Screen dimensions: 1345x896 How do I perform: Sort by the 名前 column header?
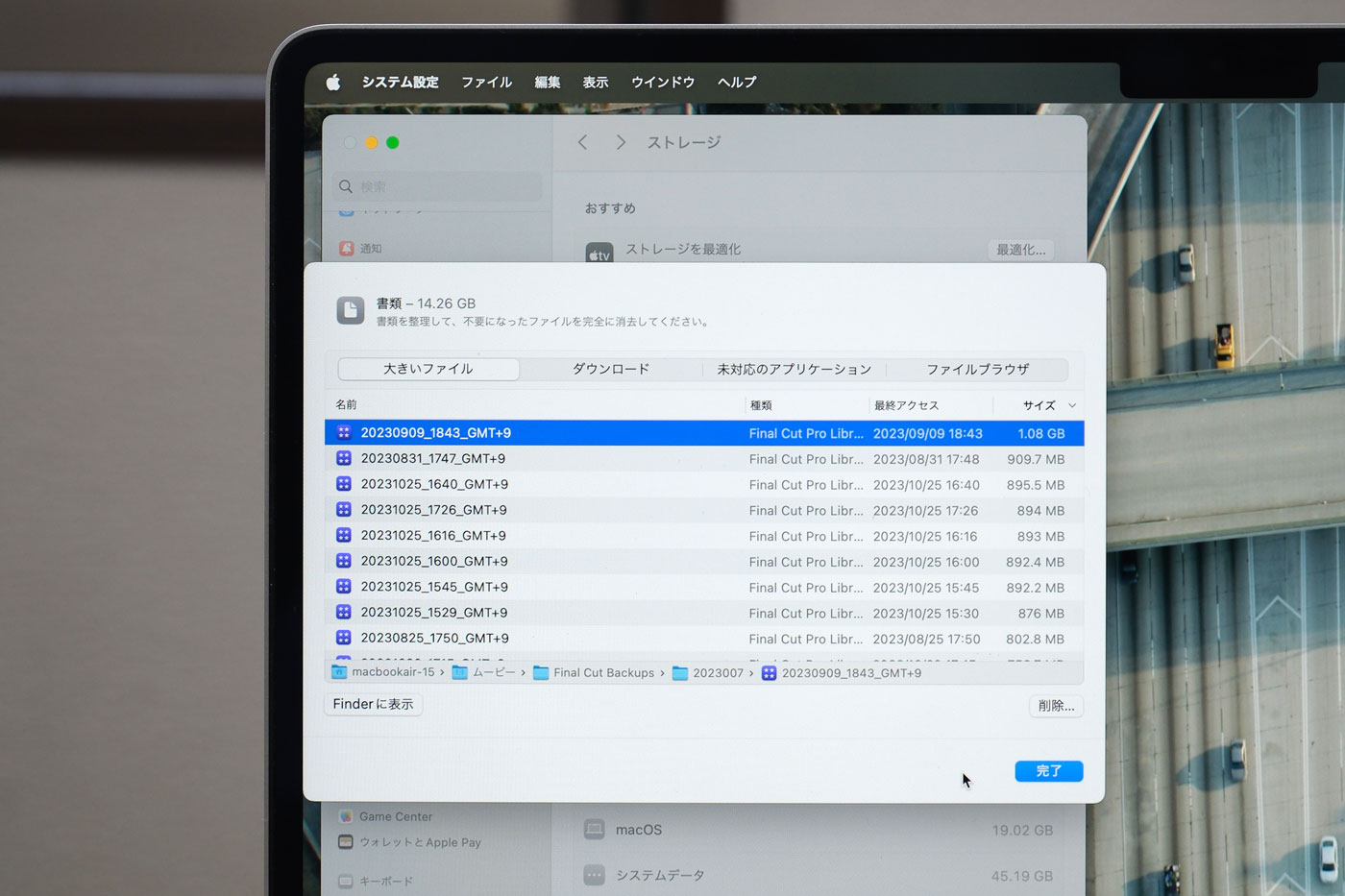coord(346,404)
